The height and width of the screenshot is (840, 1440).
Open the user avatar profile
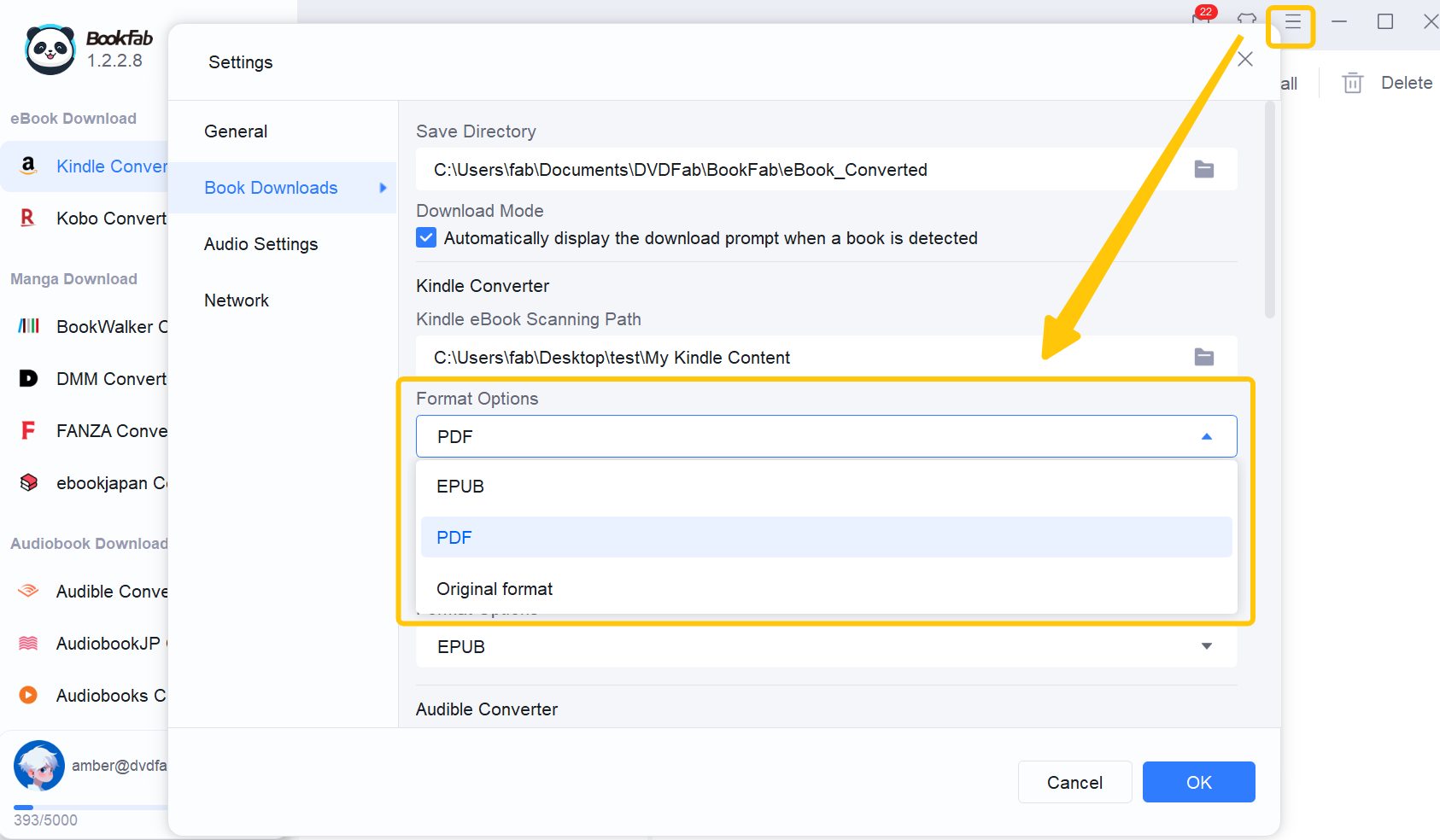pos(39,766)
